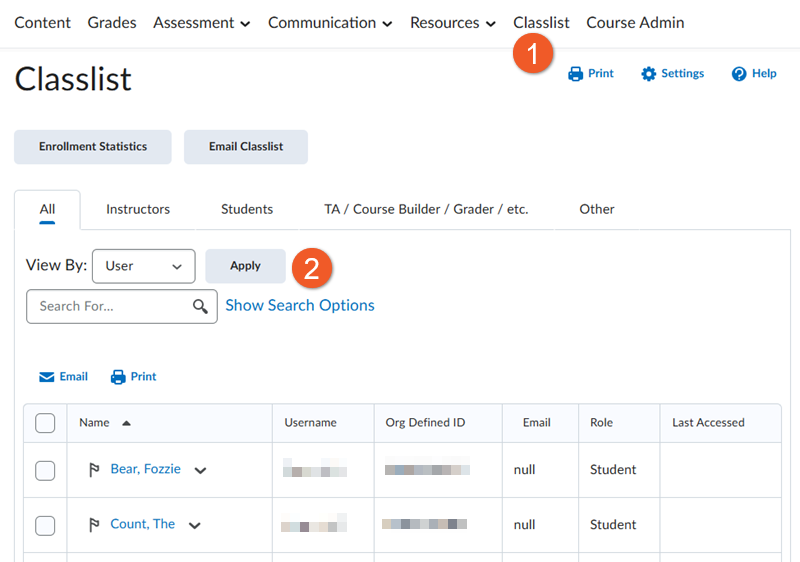Click the flag icon beside Count, The
This screenshot has width=800, height=562.
[x=94, y=525]
